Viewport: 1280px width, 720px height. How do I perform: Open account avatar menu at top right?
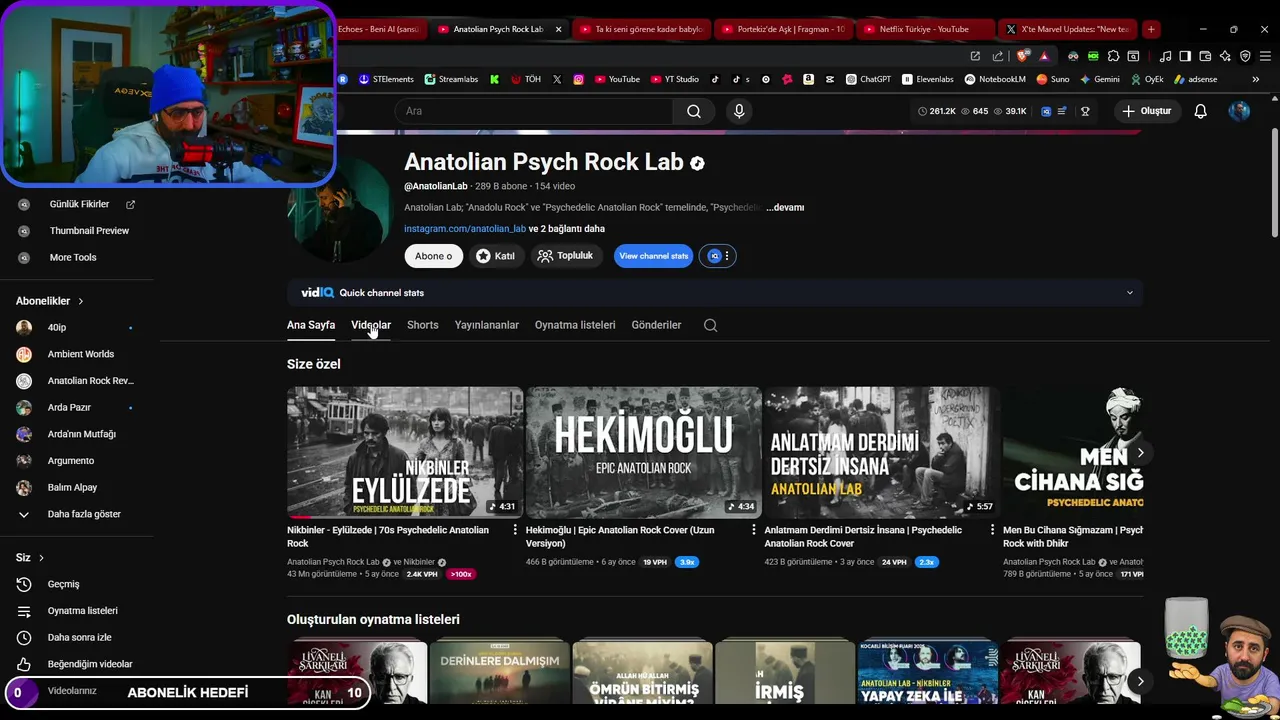[x=1239, y=111]
